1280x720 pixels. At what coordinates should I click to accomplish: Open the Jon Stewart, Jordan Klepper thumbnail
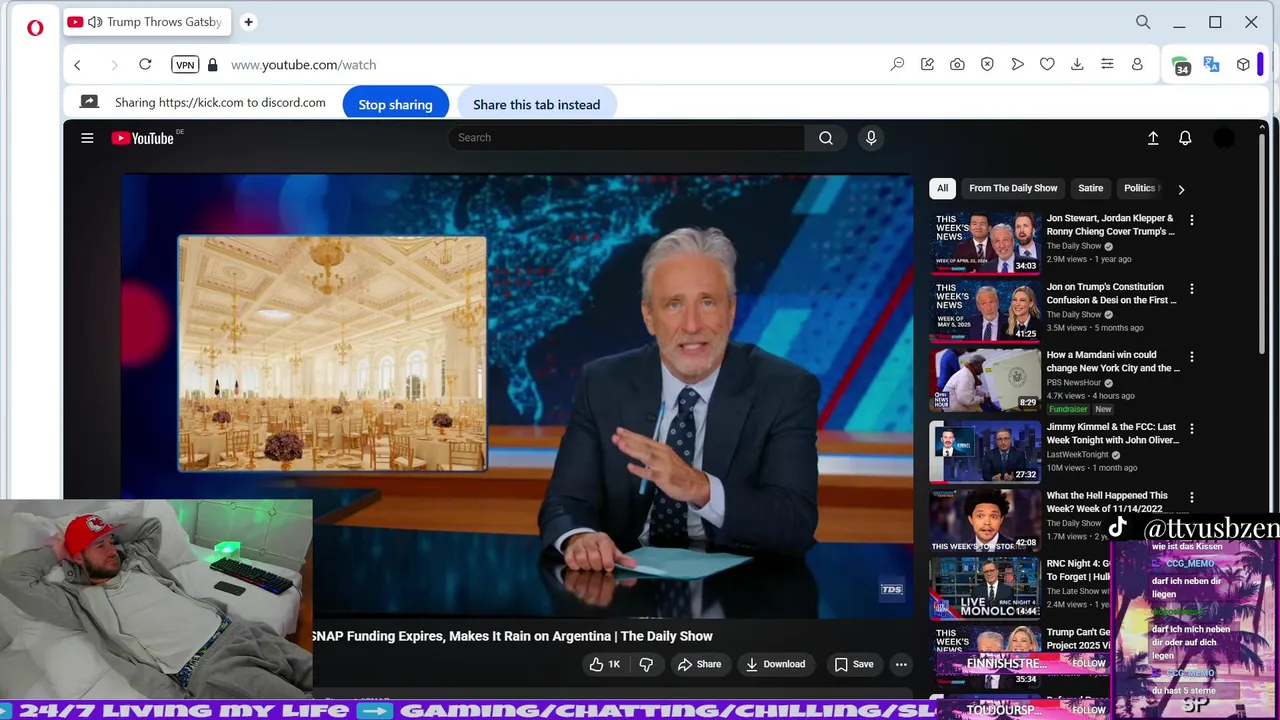[x=985, y=243]
